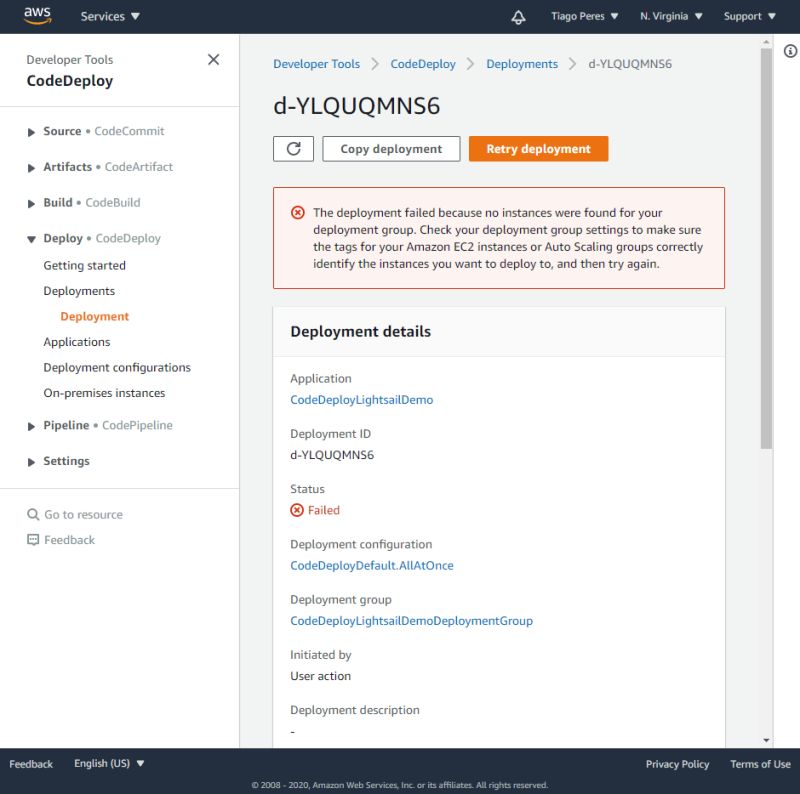
Task: Refresh the deployment status
Action: click(293, 148)
